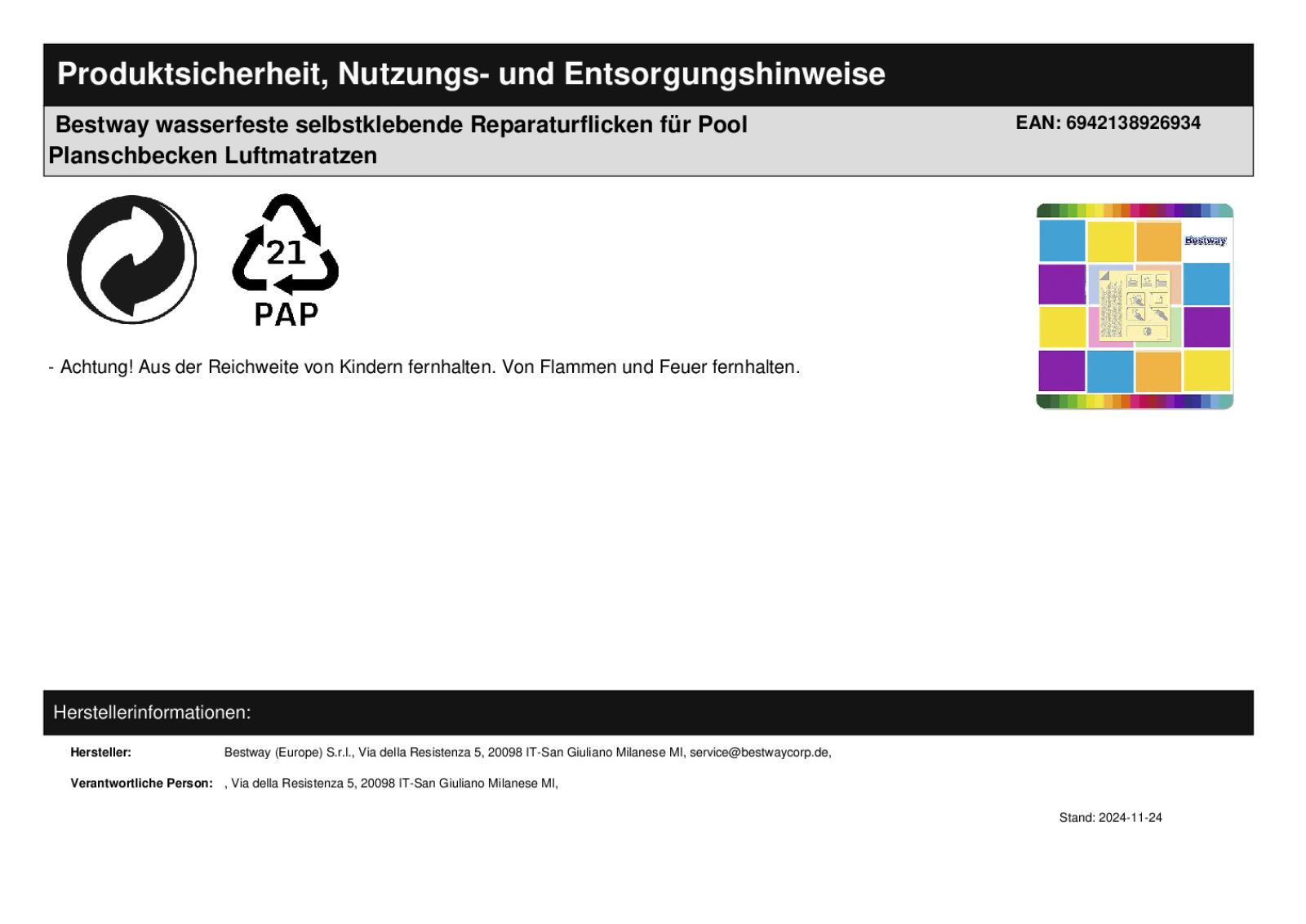Screen dimensions: 1306x924
Task: Click the Bestway repair patch product image
Action: point(1135,306)
